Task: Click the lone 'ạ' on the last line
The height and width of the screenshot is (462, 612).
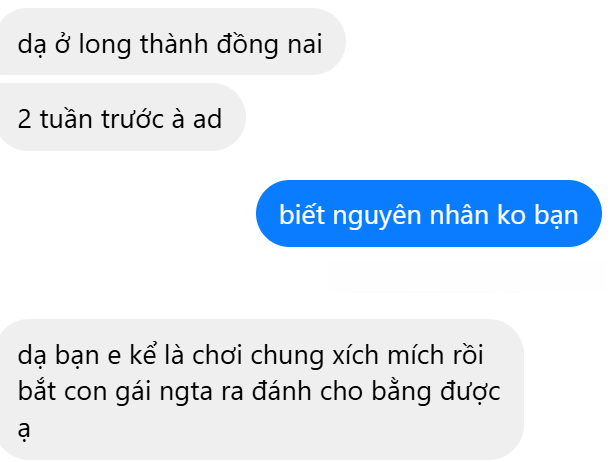Action: (24, 430)
